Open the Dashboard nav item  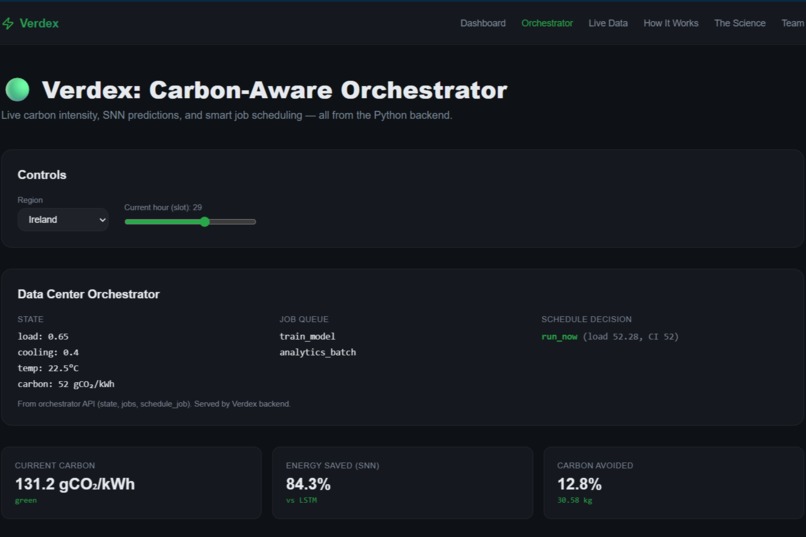483,23
